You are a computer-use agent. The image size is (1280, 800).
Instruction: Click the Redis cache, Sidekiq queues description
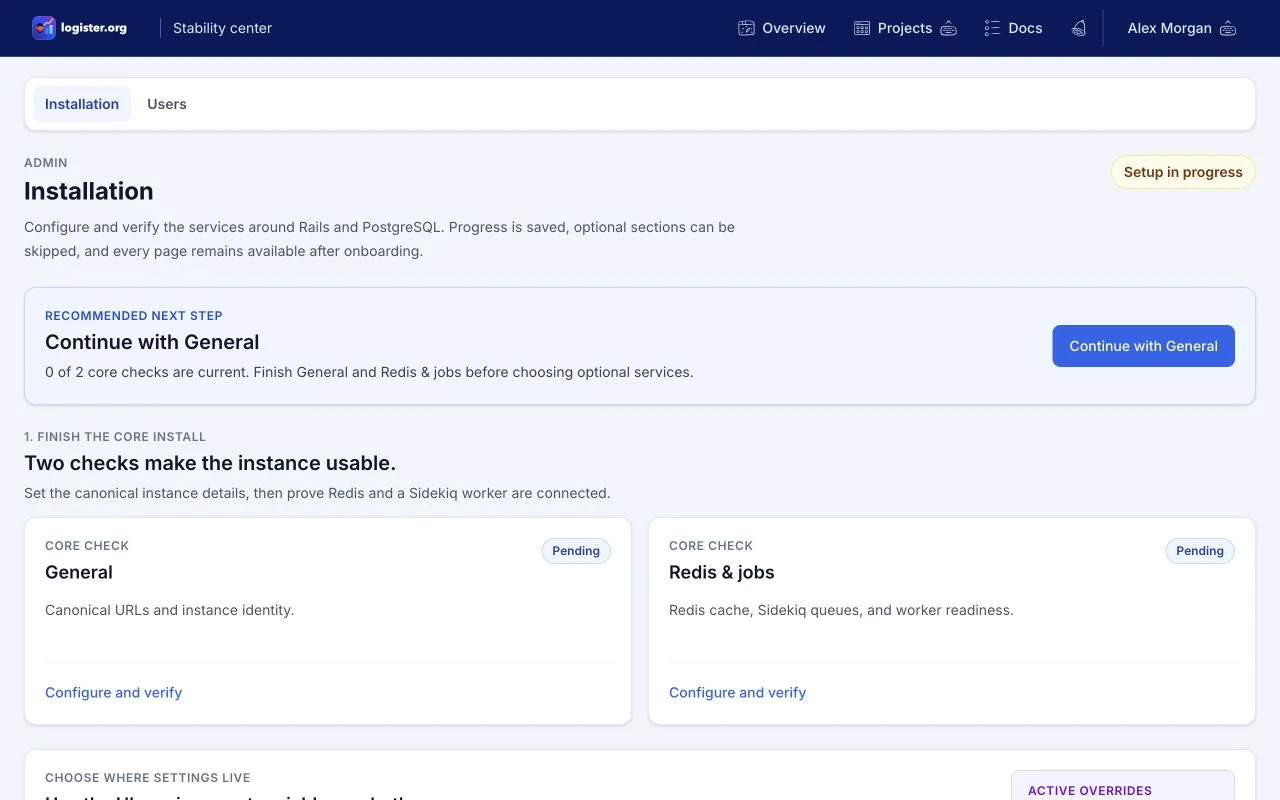click(841, 610)
